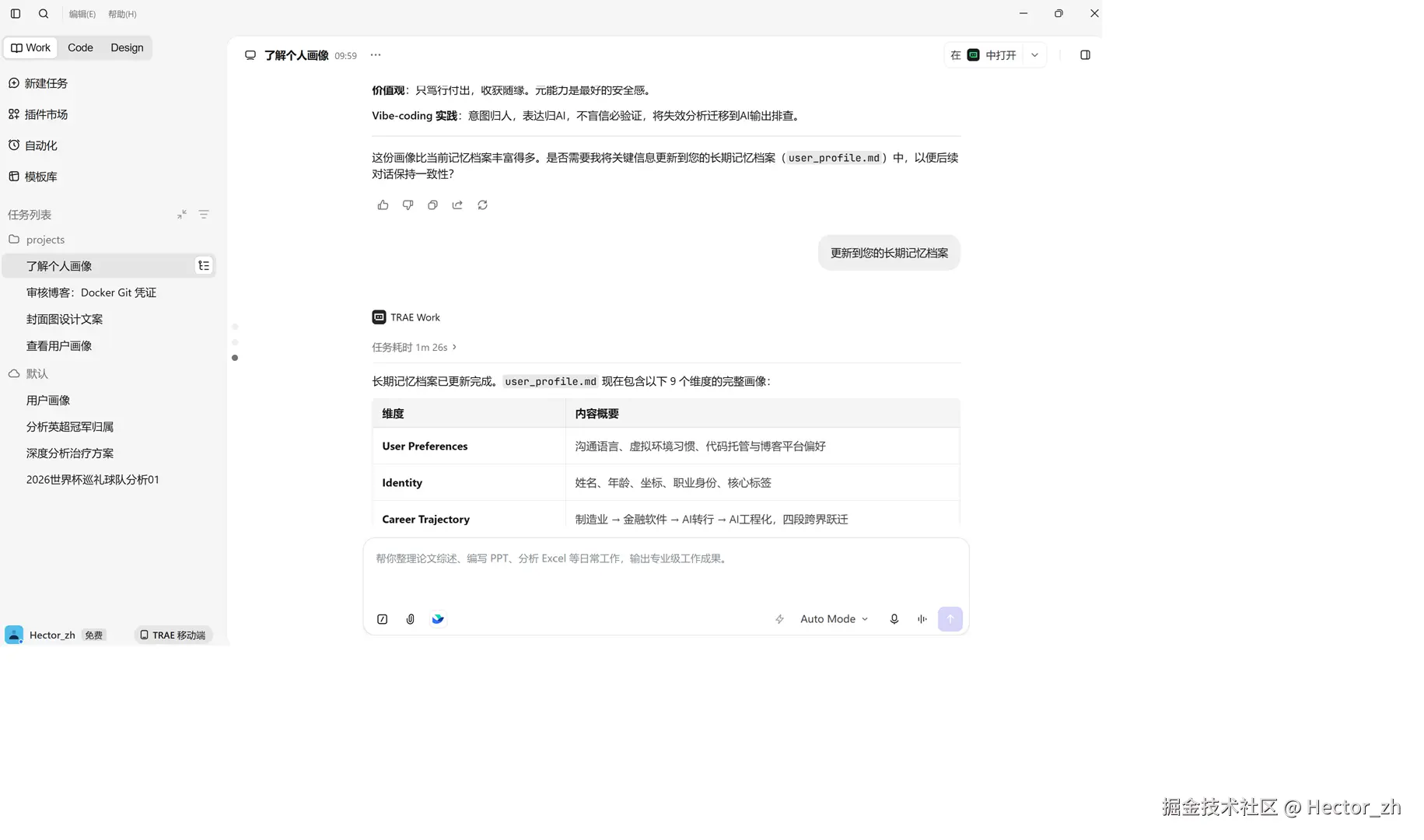Dislike the response with thumbs down
1424x840 pixels.
(x=408, y=205)
